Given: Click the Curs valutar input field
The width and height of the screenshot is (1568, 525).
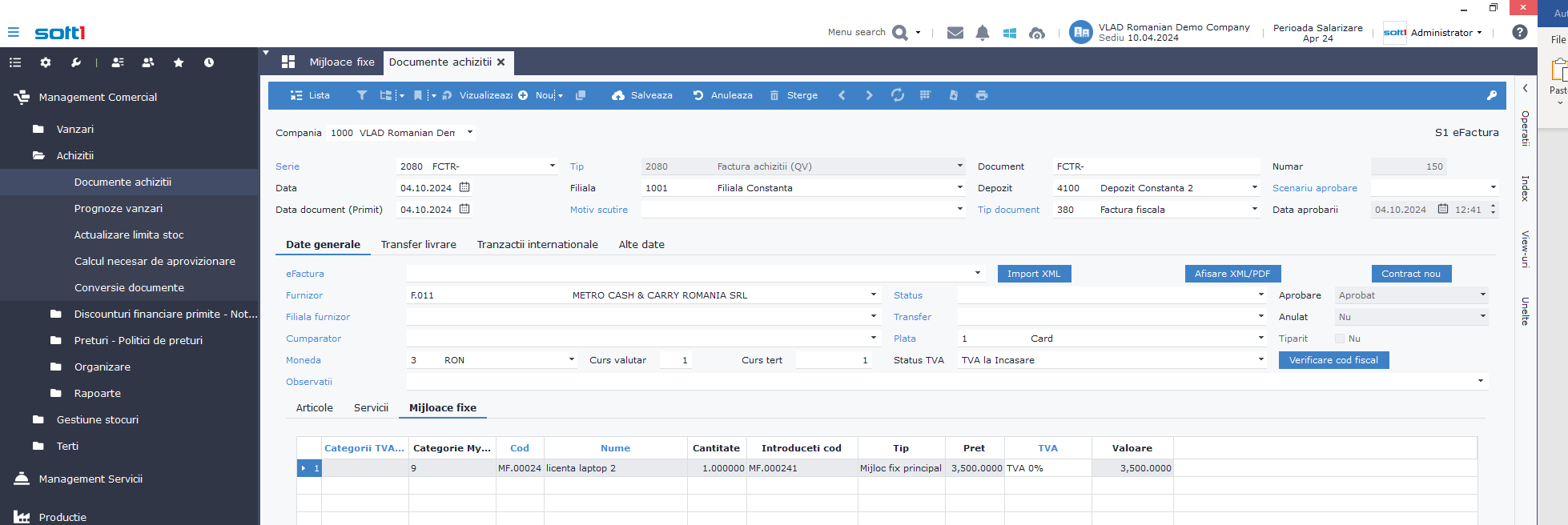Looking at the screenshot, I should [x=676, y=360].
